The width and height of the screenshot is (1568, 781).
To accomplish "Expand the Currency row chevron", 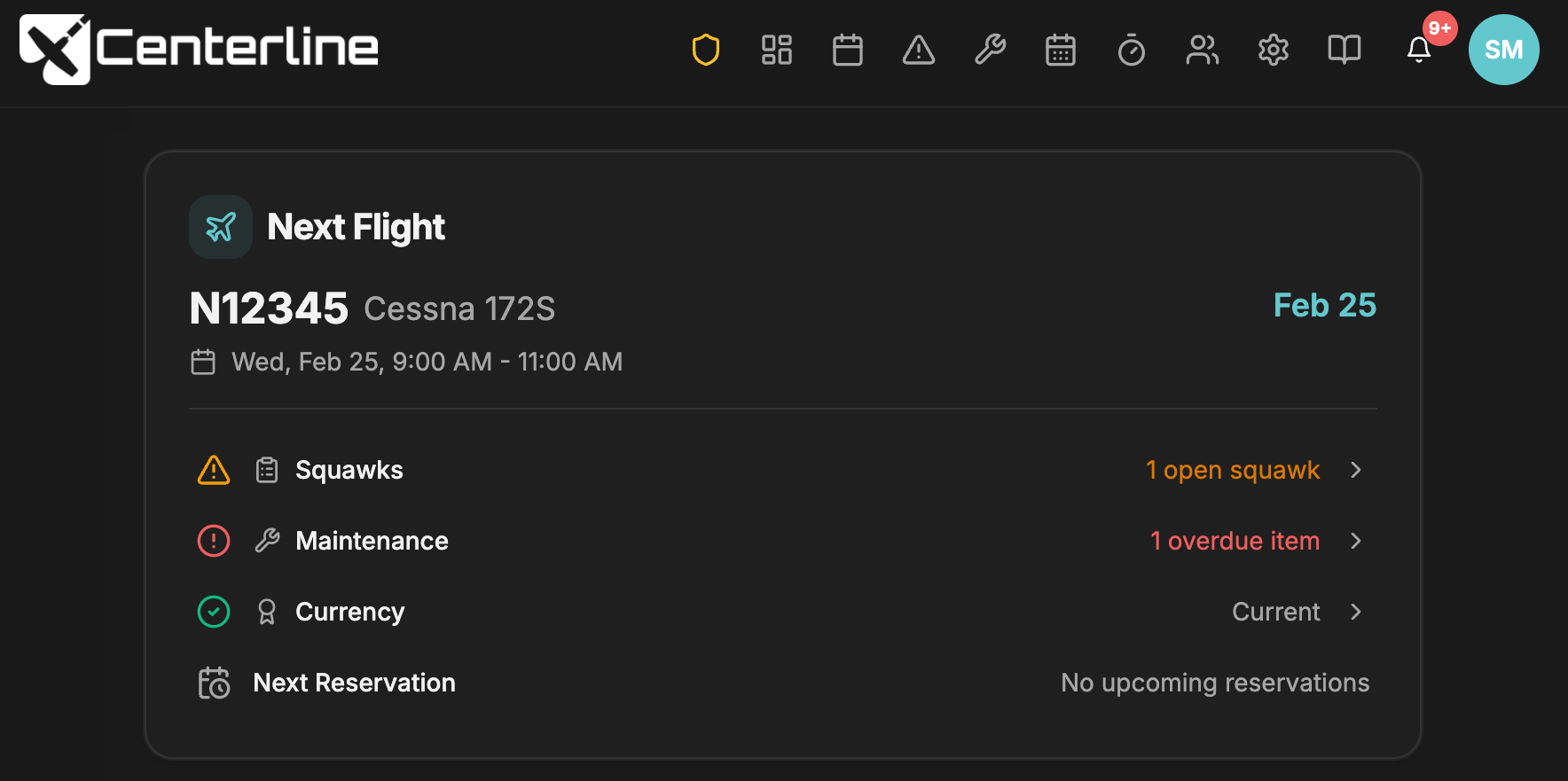I will click(1355, 612).
